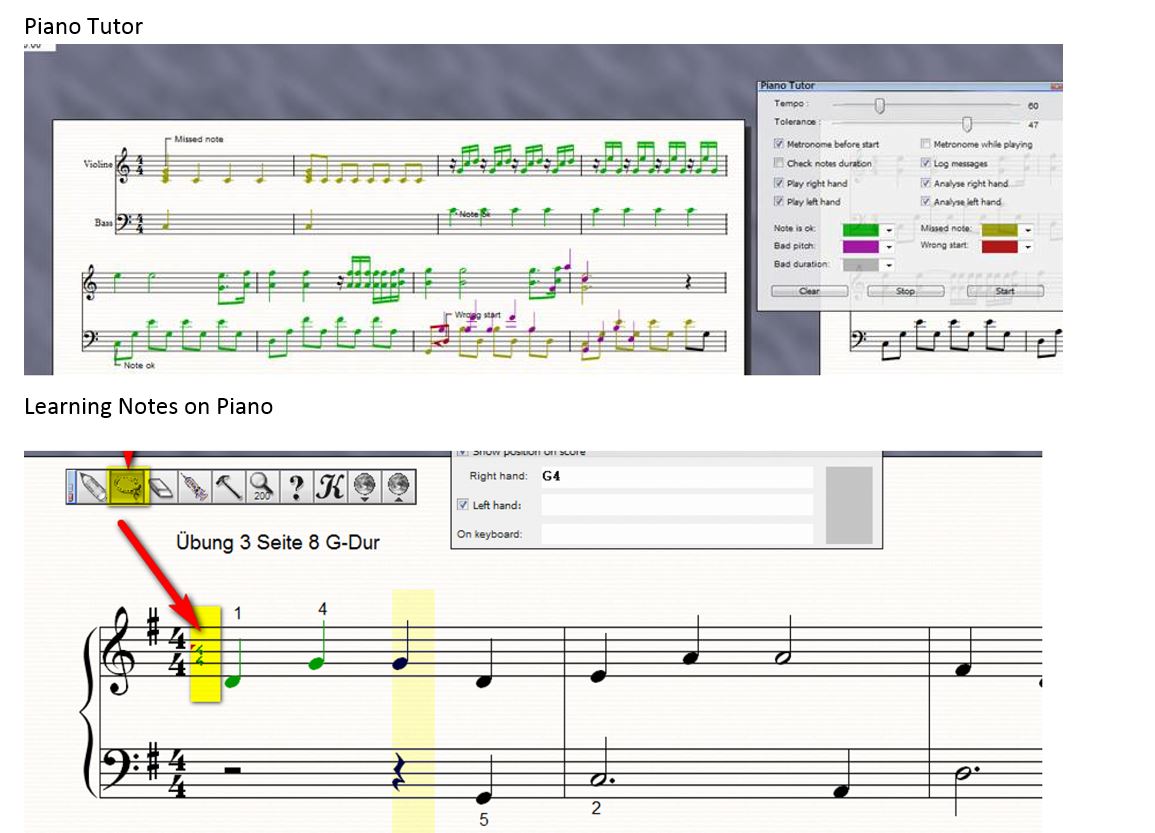Click the globe with up arrow icon
Screen dimensions: 1155x833
click(398, 487)
